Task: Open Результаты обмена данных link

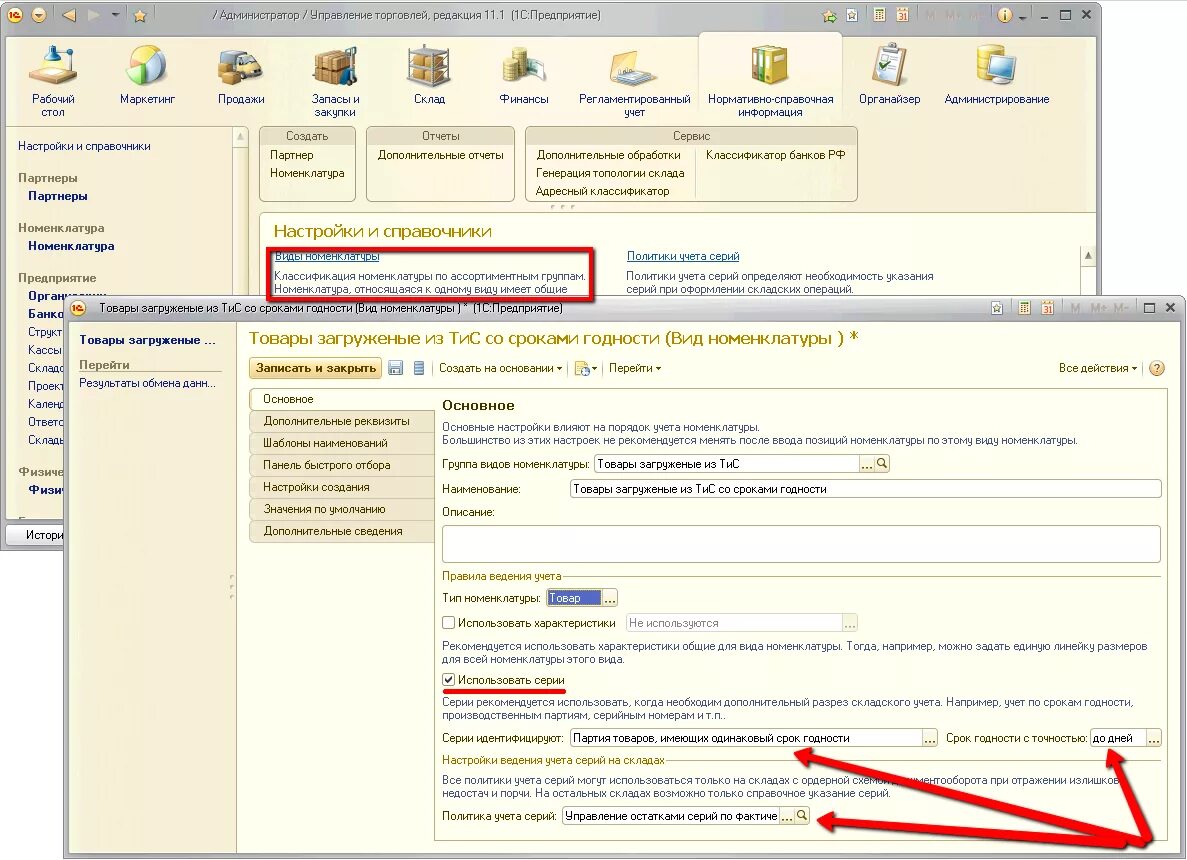Action: [148, 383]
